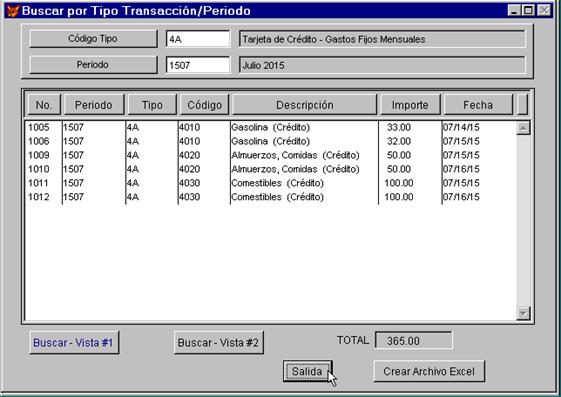Screen dimensions: 561x397
Task: Click the Código column header
Action: (x=204, y=105)
